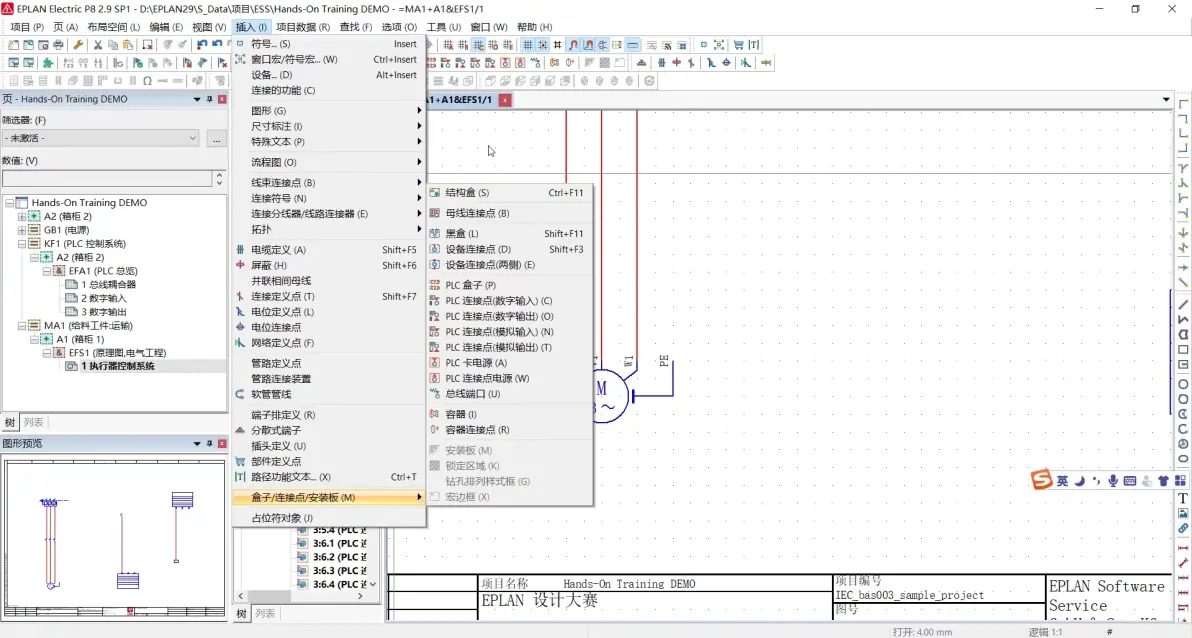
Task: Select page 2 数字输入 in tree
Action: point(104,298)
